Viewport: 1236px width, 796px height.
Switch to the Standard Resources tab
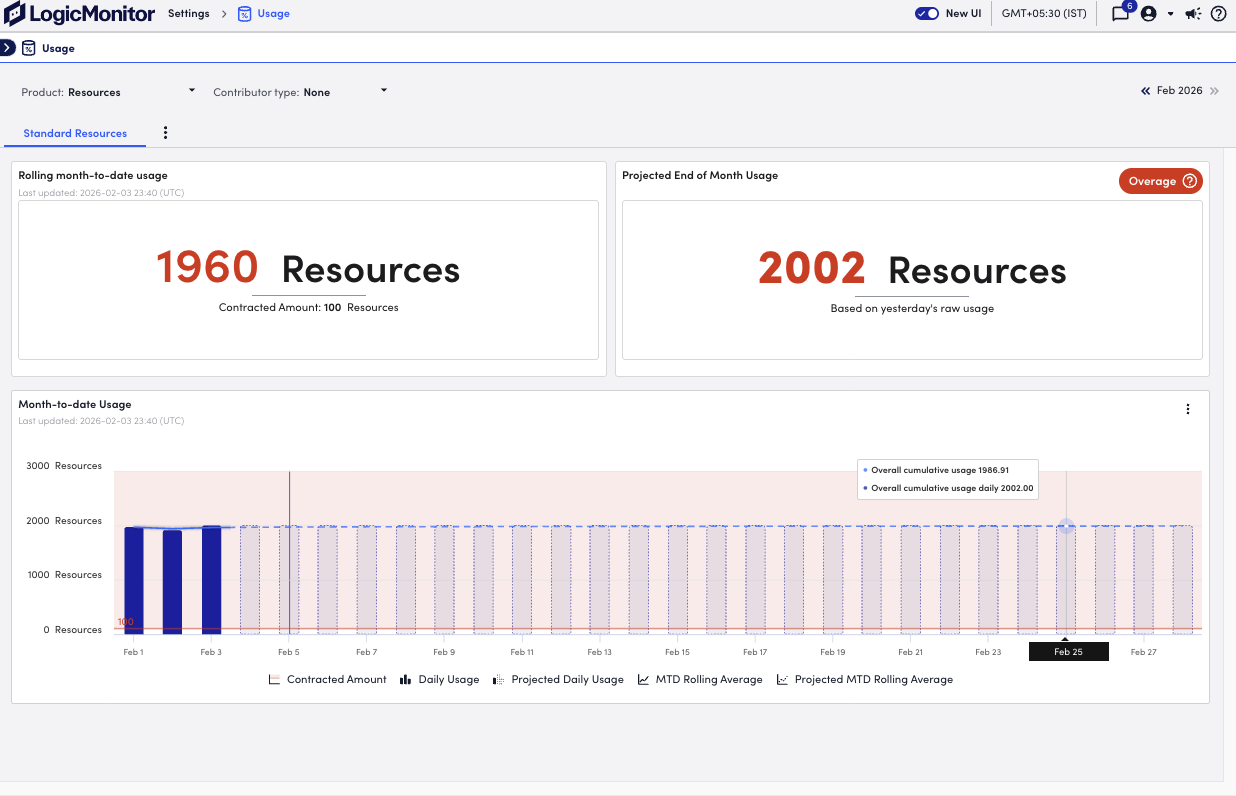point(74,132)
